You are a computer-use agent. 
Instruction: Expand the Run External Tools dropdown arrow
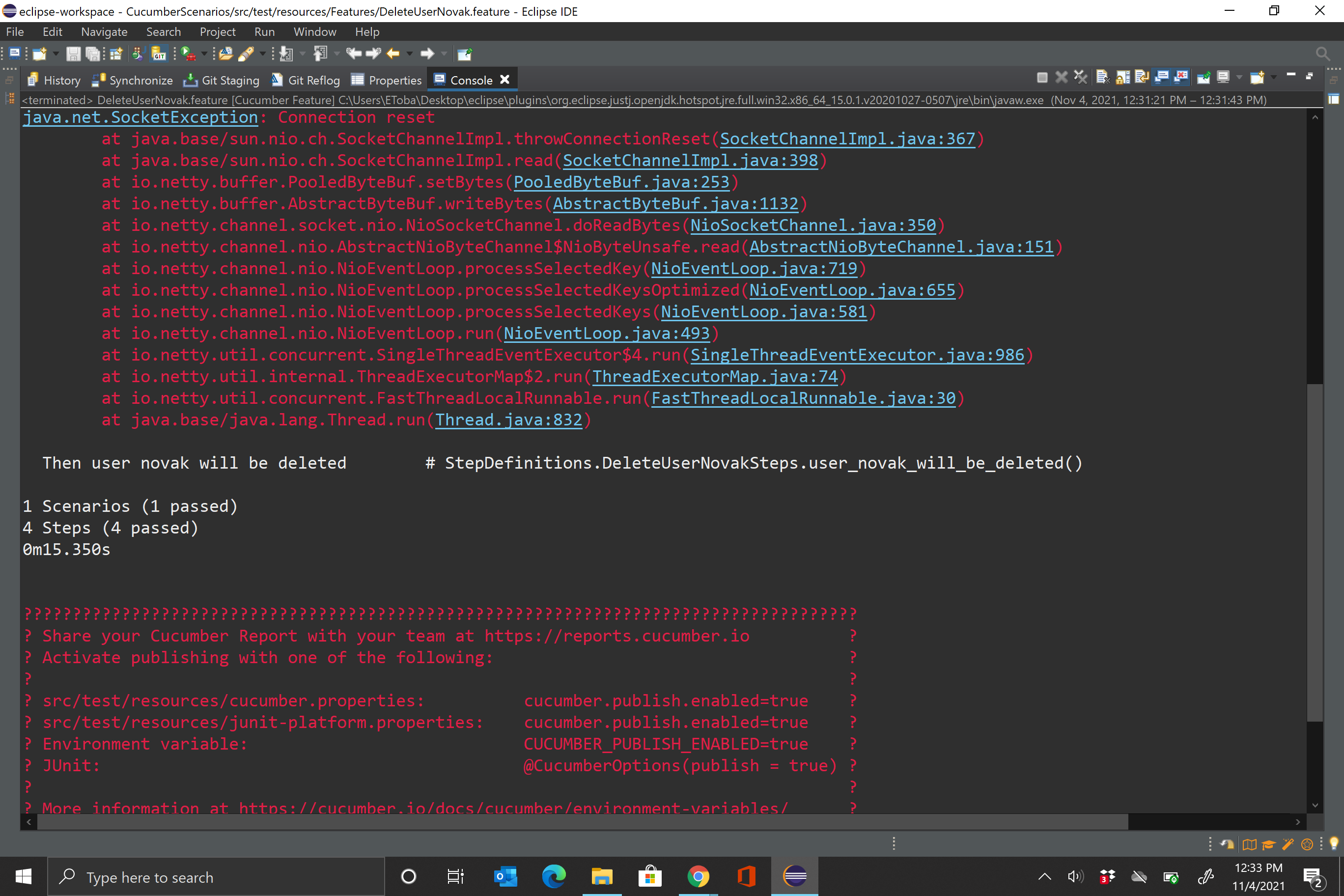[x=204, y=55]
